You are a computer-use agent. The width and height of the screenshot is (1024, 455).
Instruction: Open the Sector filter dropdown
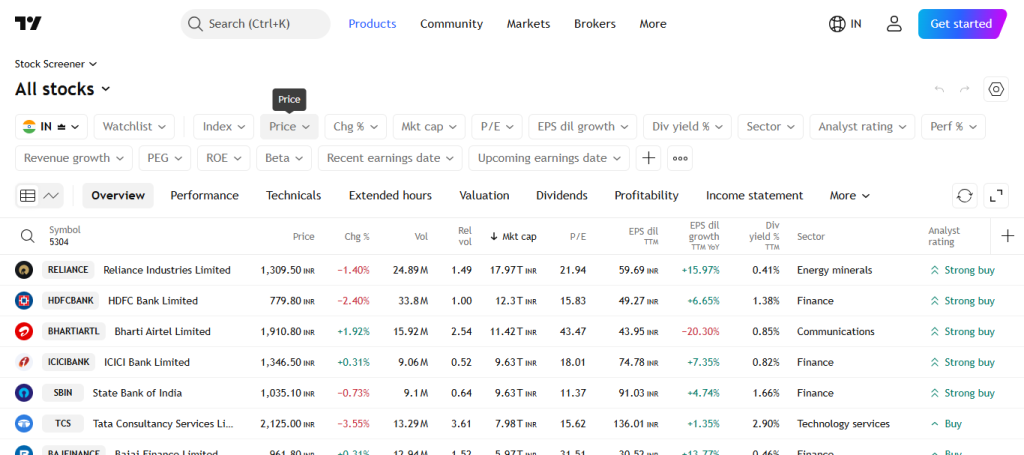pos(771,127)
